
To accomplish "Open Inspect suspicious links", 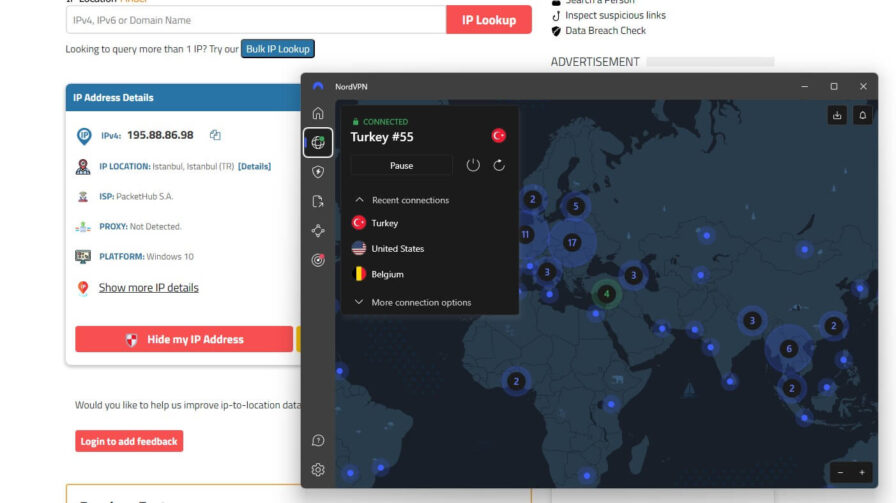I will coord(615,15).
